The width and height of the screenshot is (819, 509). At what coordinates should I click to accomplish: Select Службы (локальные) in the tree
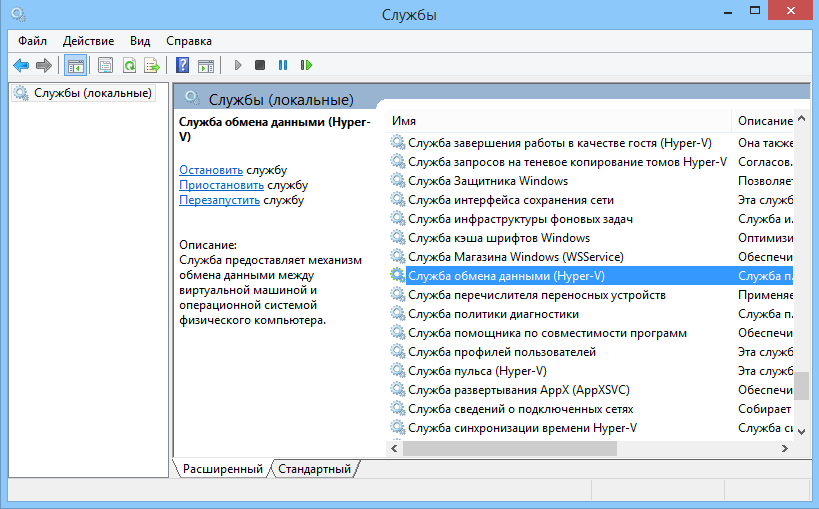[92, 93]
